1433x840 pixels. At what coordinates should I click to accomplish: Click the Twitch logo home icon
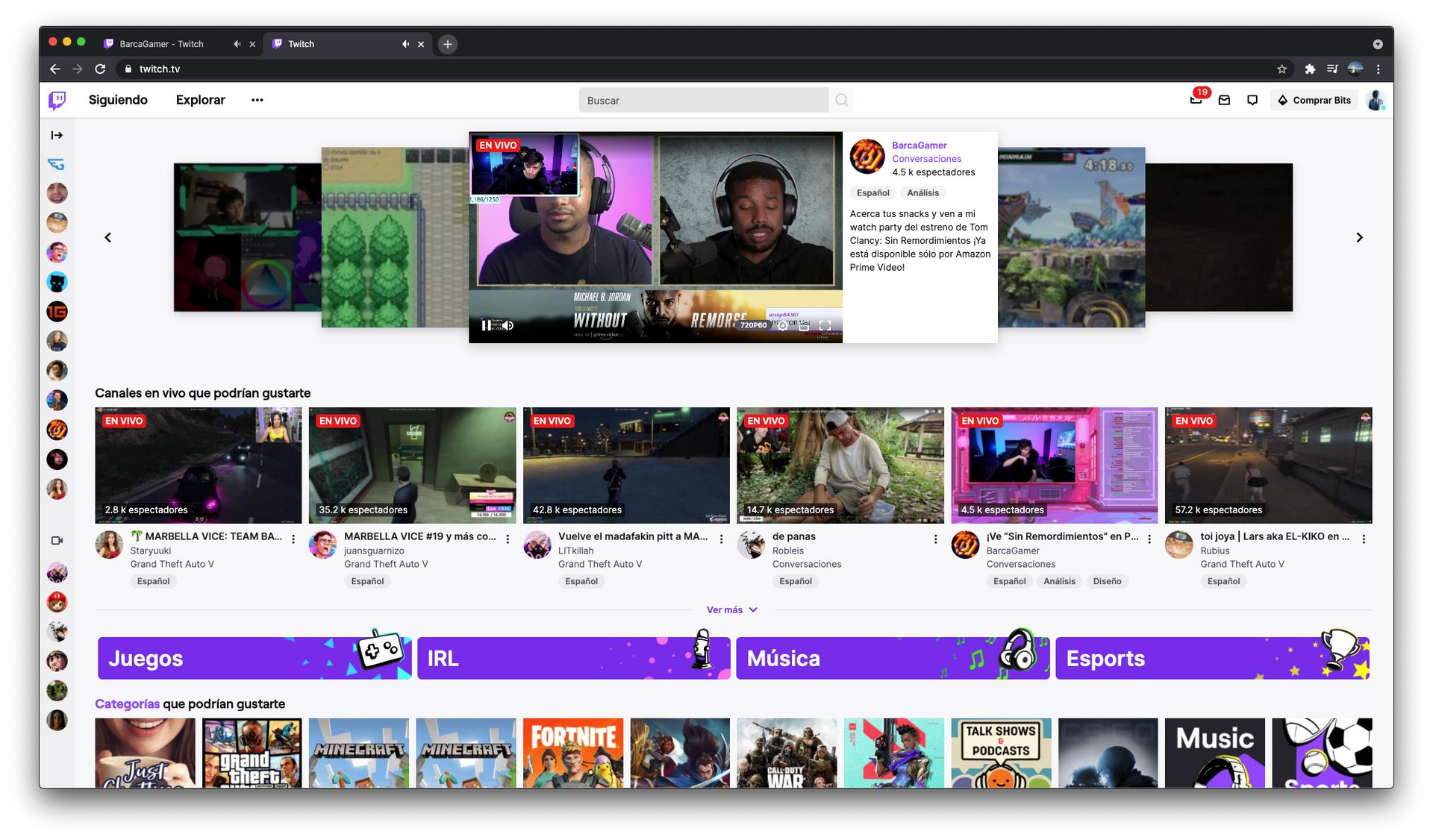click(57, 100)
